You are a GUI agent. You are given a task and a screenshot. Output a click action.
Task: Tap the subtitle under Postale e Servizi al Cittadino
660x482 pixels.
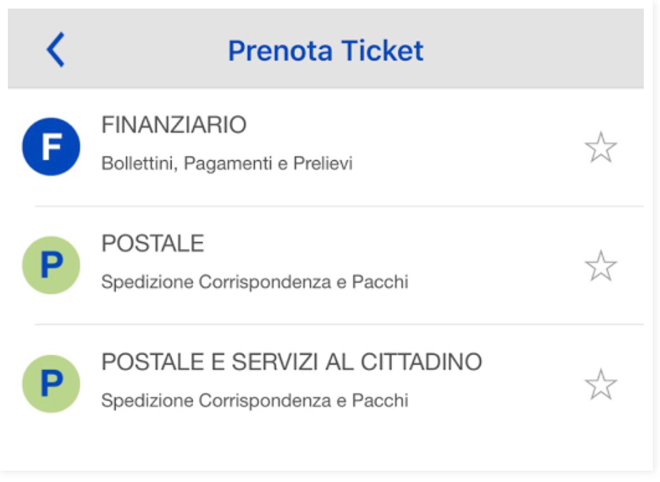coord(254,400)
